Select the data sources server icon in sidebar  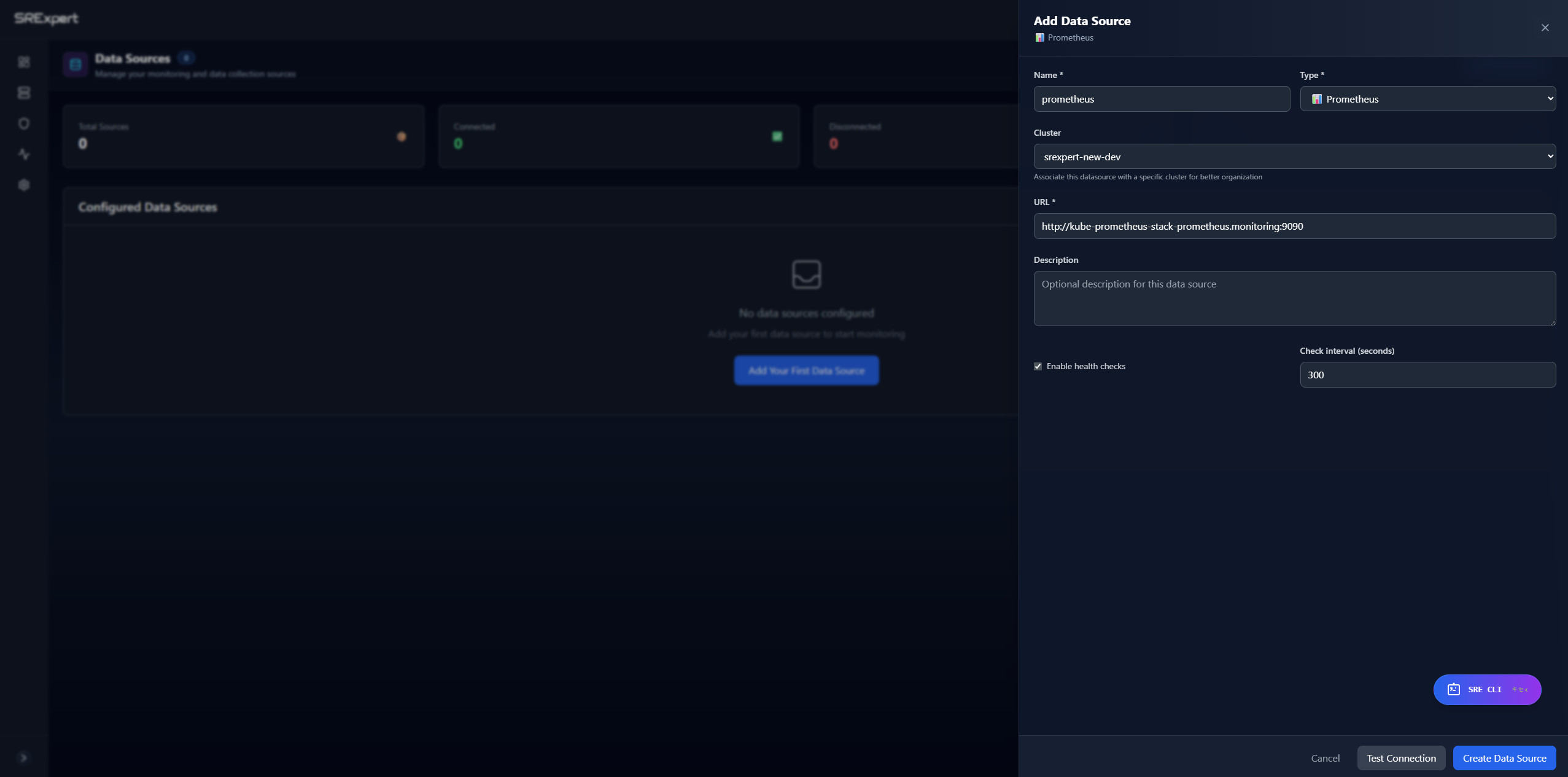25,92
